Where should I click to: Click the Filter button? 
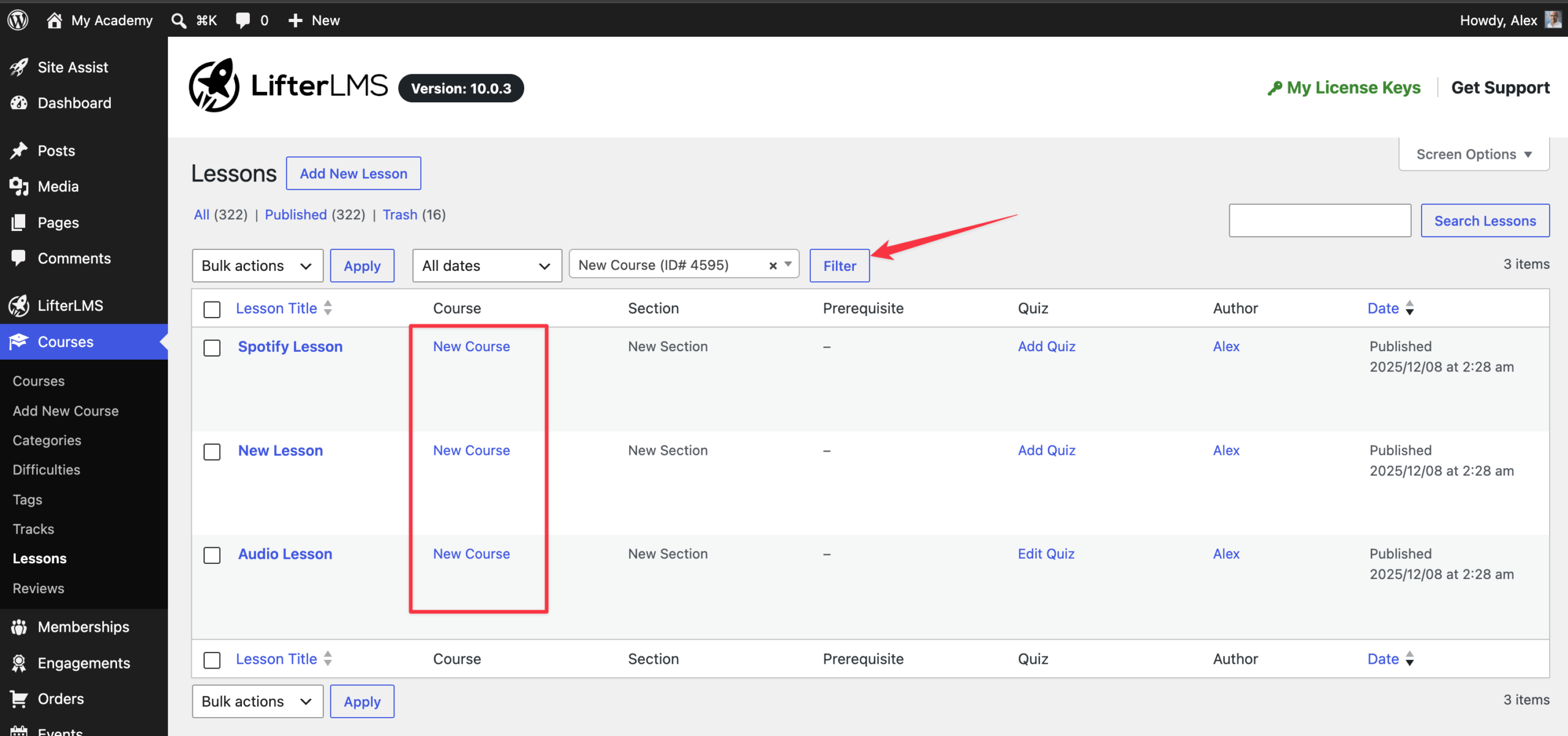tap(839, 265)
